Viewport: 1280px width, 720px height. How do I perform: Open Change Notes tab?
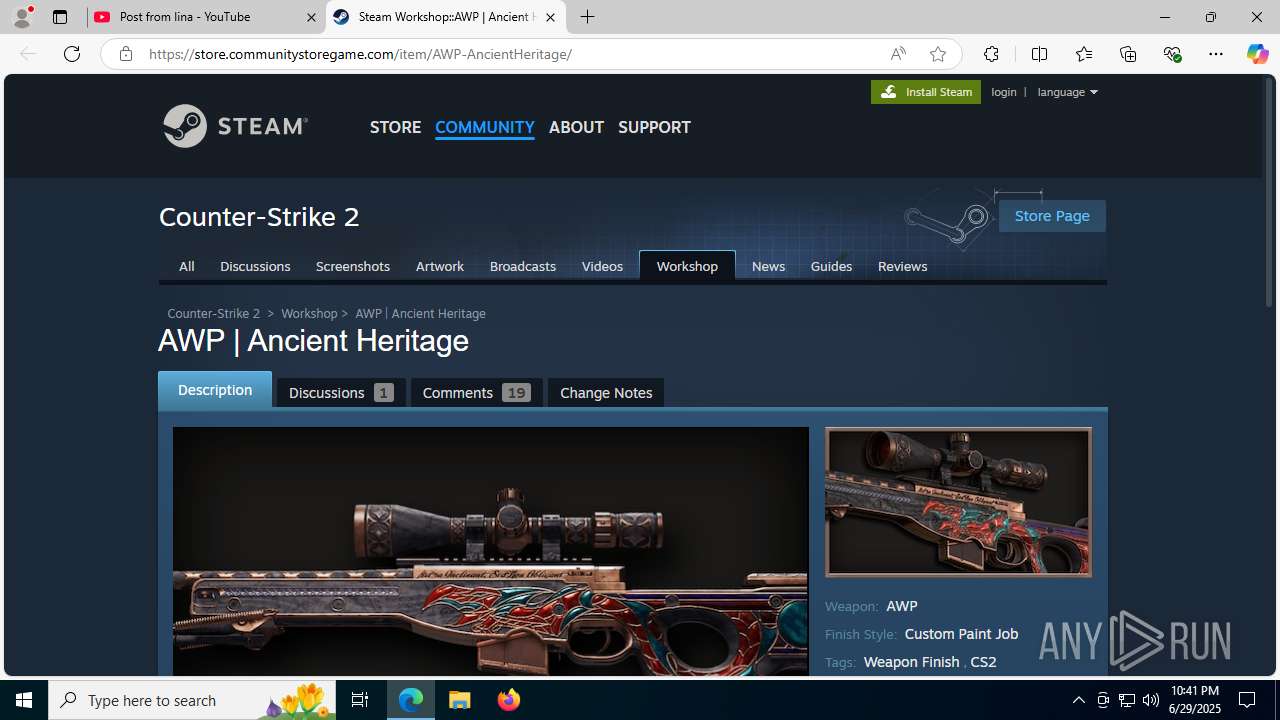pos(606,392)
